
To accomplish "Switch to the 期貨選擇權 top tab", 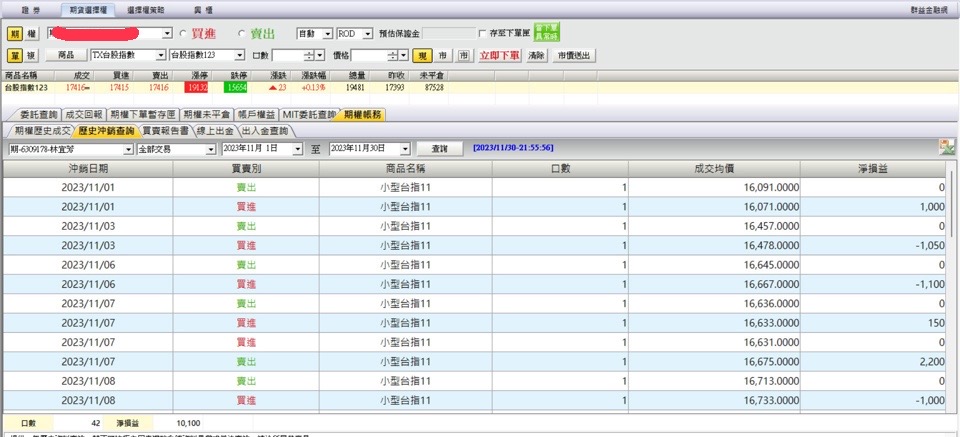I will 86,10.
